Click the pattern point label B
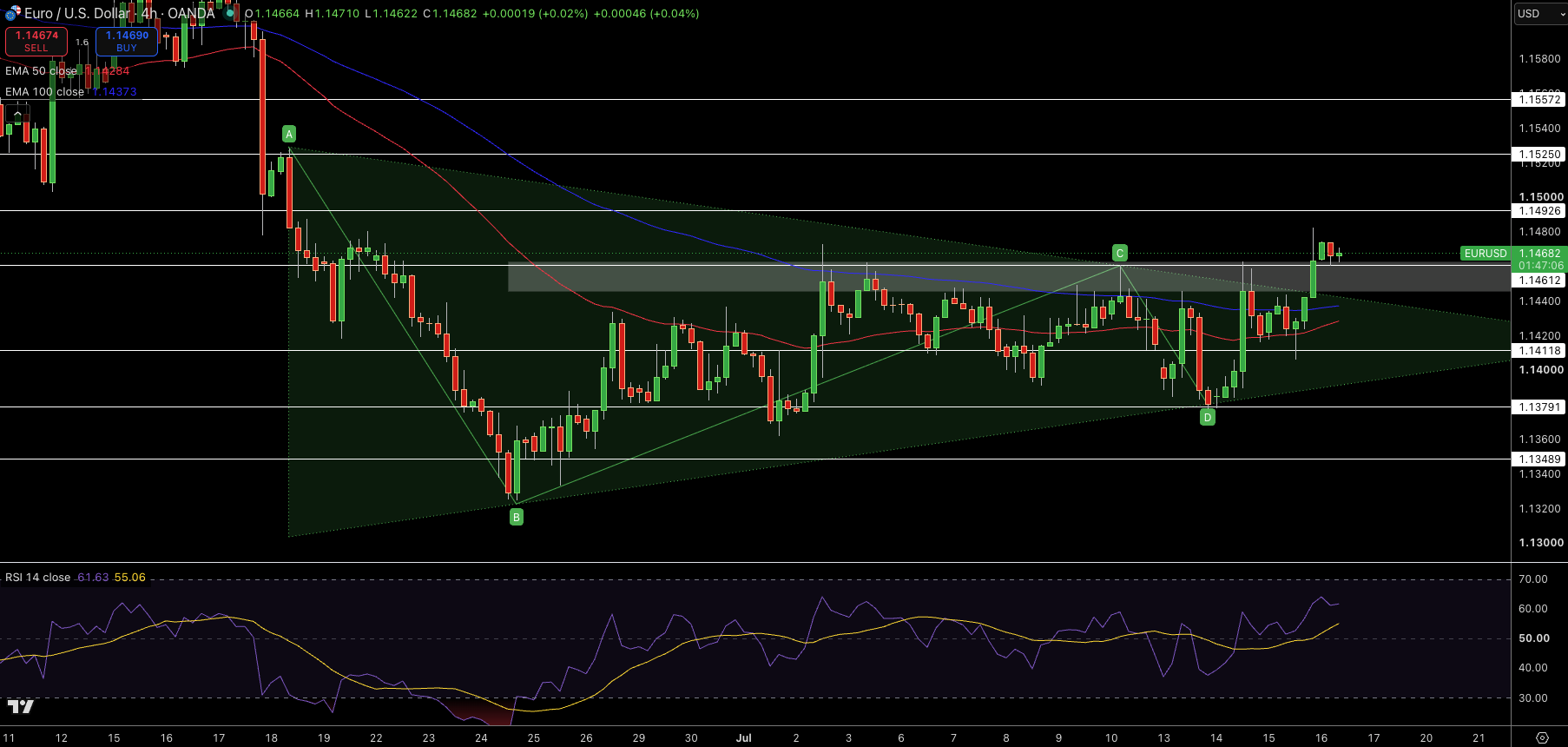 [x=517, y=518]
